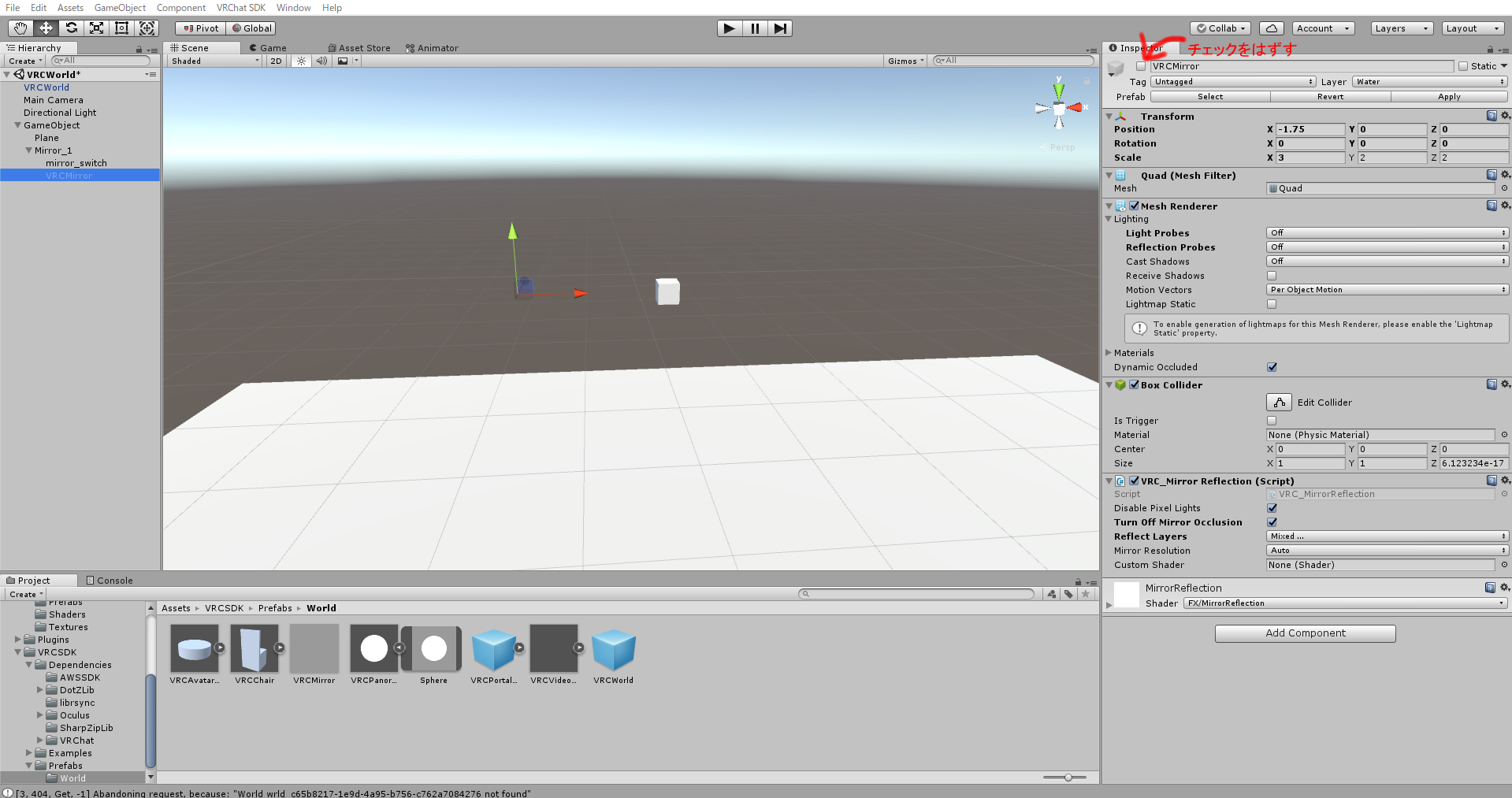
Task: Open the Reflection Probes dropdown
Action: click(x=1388, y=247)
